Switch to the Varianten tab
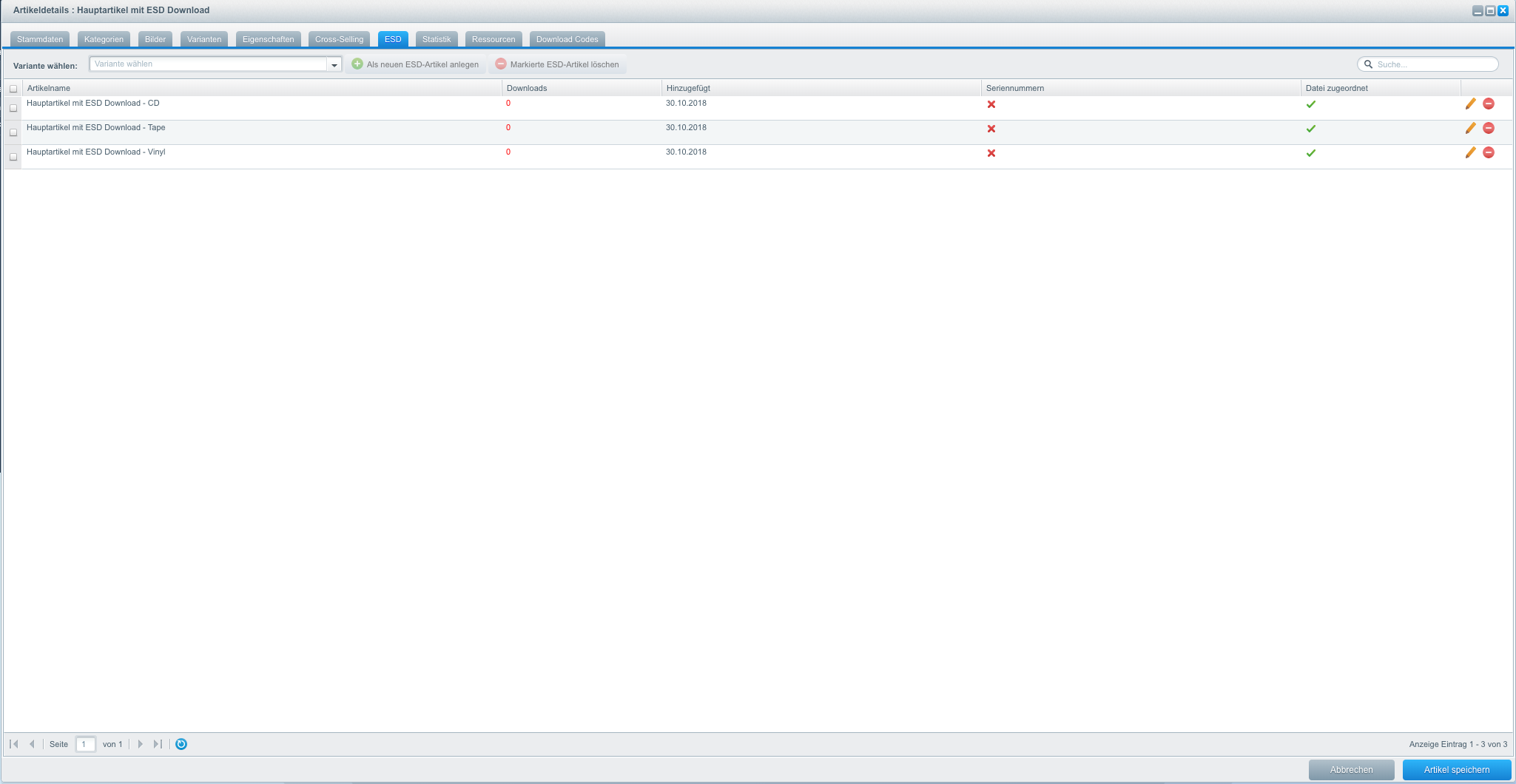The height and width of the screenshot is (784, 1516). (204, 39)
